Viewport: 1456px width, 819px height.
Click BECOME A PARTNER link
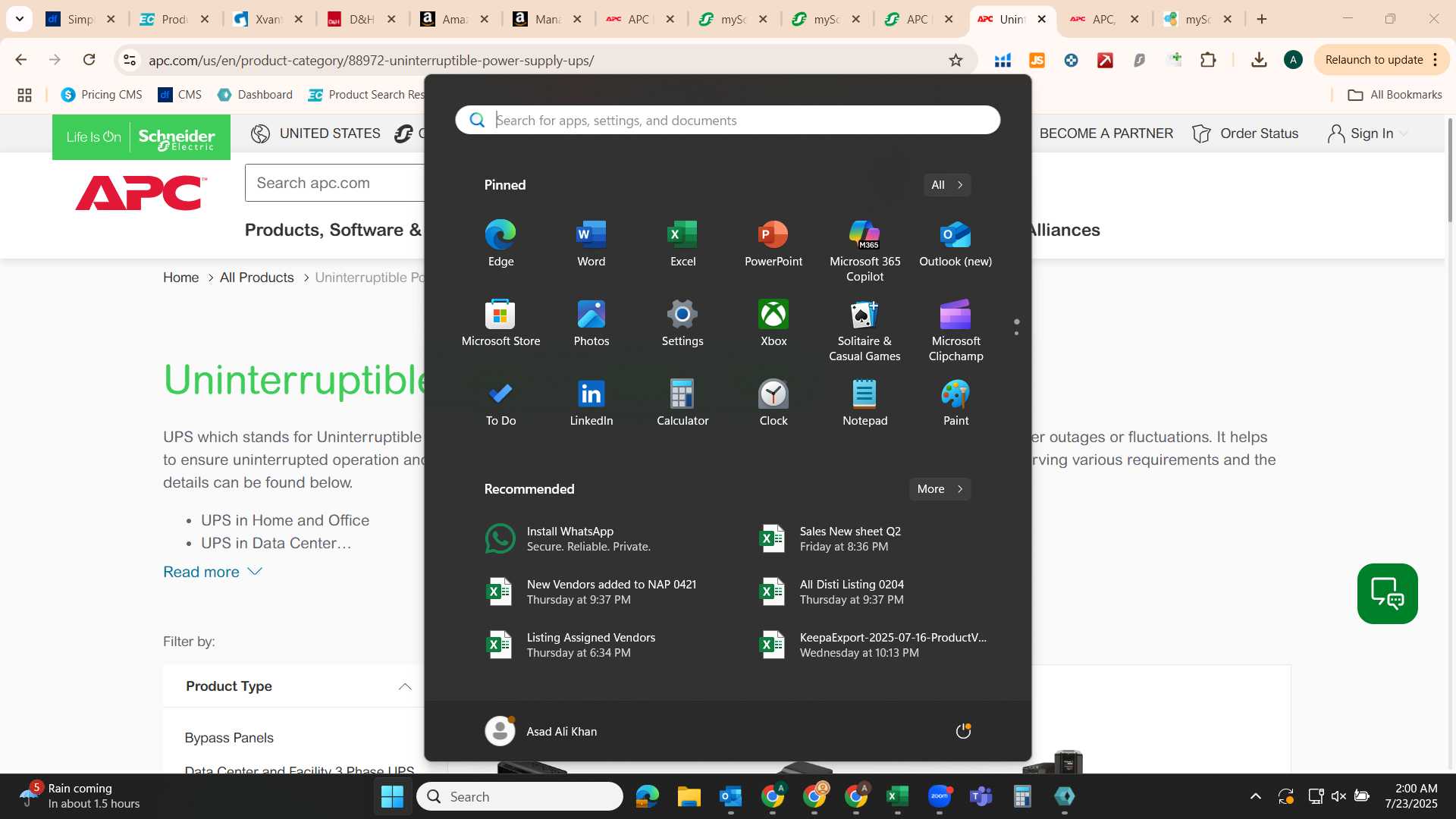point(1106,133)
